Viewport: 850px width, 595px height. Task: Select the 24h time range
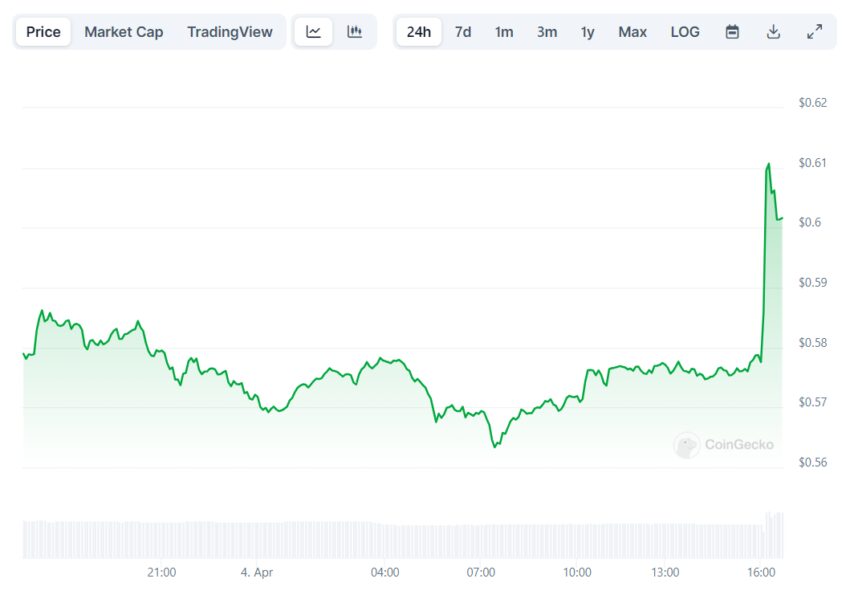coord(418,32)
